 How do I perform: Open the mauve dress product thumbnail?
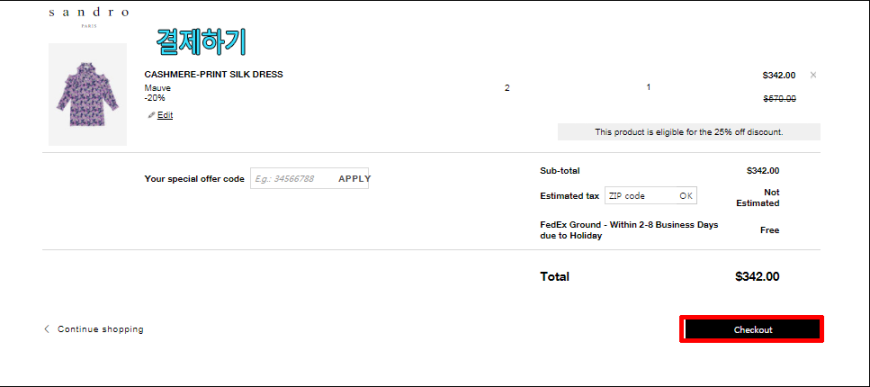(x=88, y=94)
